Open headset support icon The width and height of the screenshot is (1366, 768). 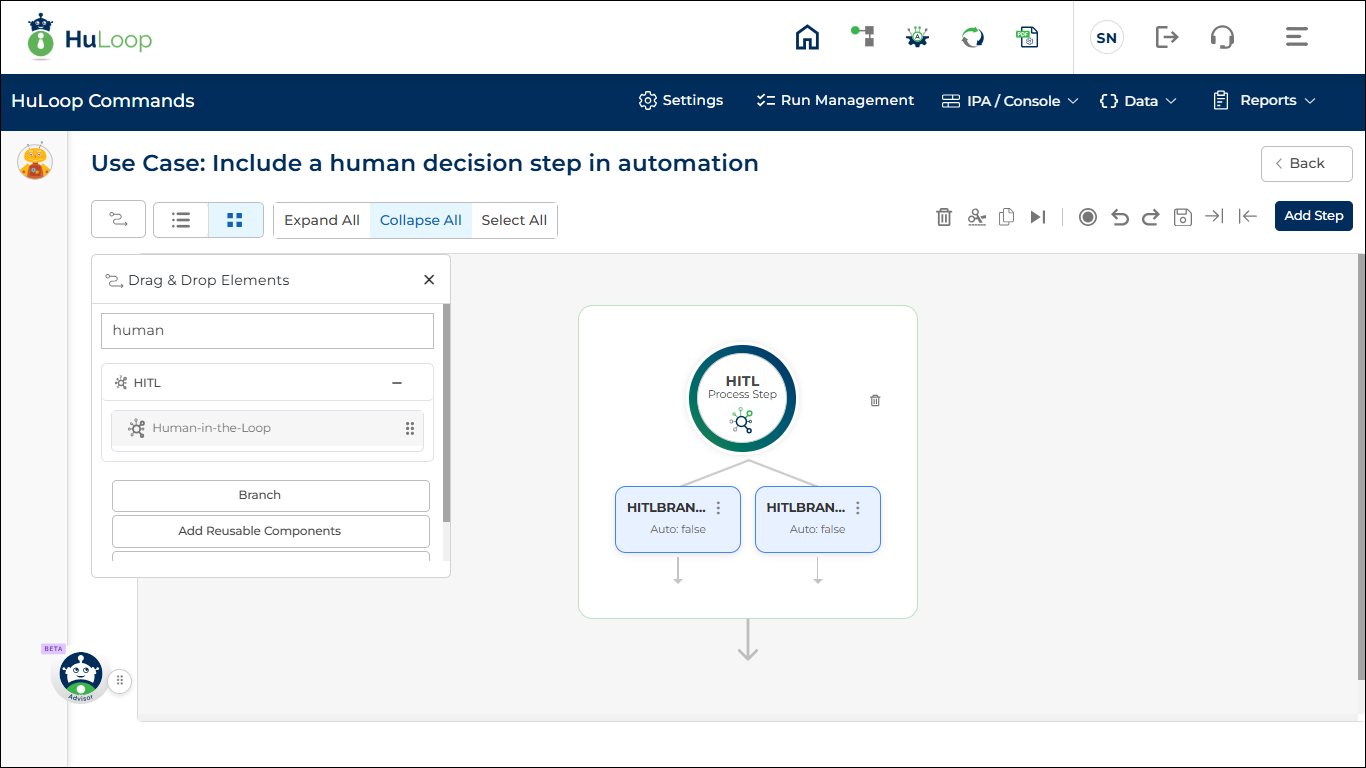pyautogui.click(x=1222, y=38)
